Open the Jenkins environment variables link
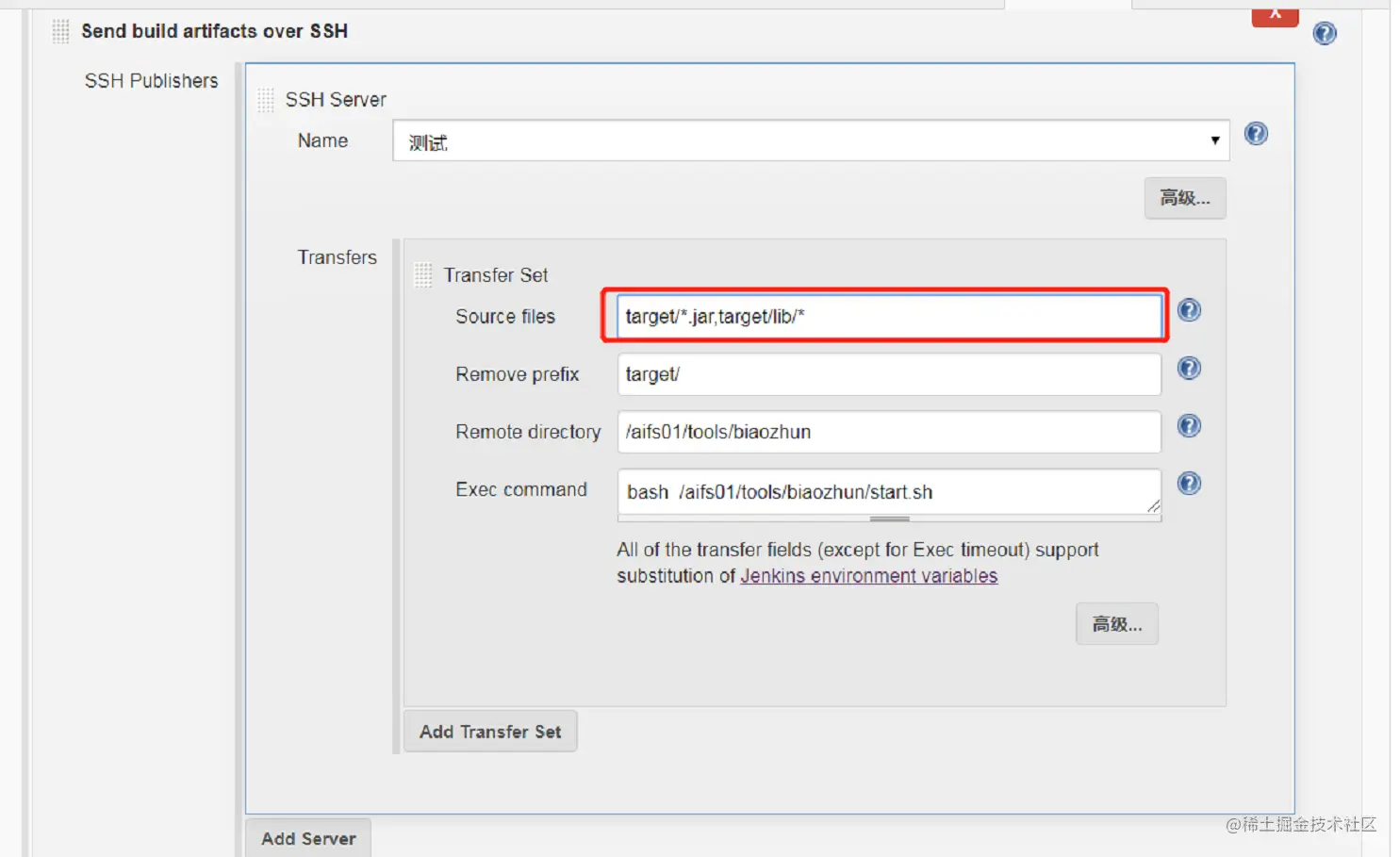 click(868, 576)
